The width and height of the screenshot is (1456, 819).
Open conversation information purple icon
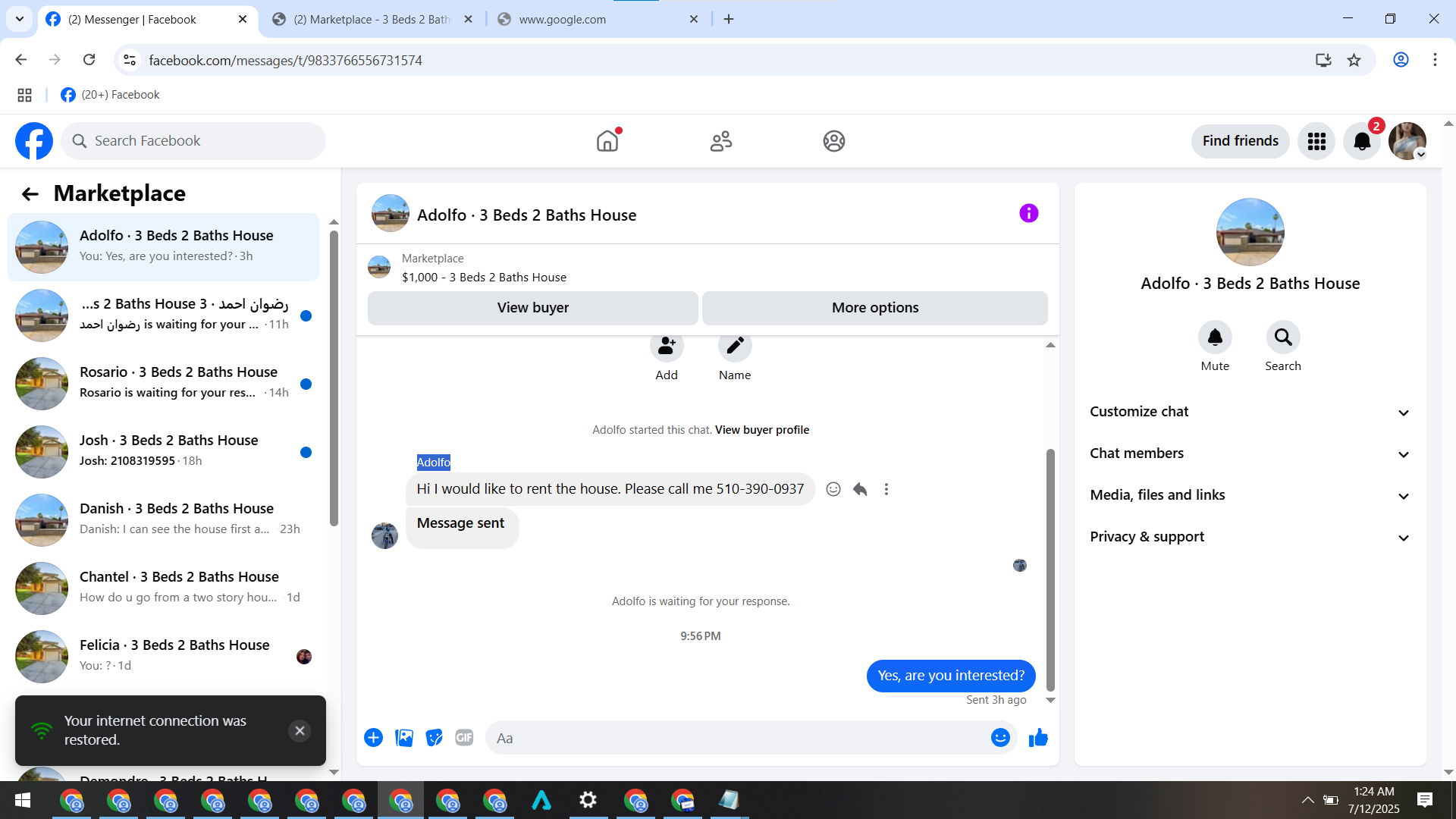pos(1029,214)
